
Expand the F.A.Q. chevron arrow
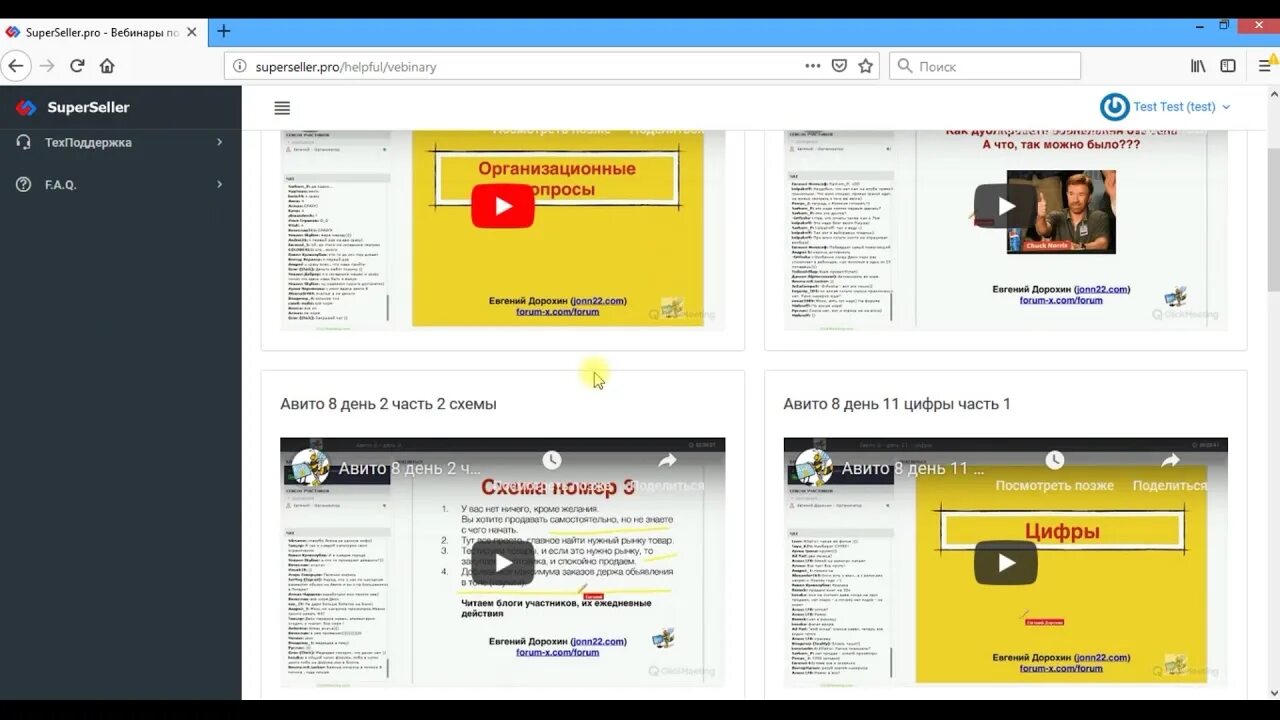coord(219,184)
